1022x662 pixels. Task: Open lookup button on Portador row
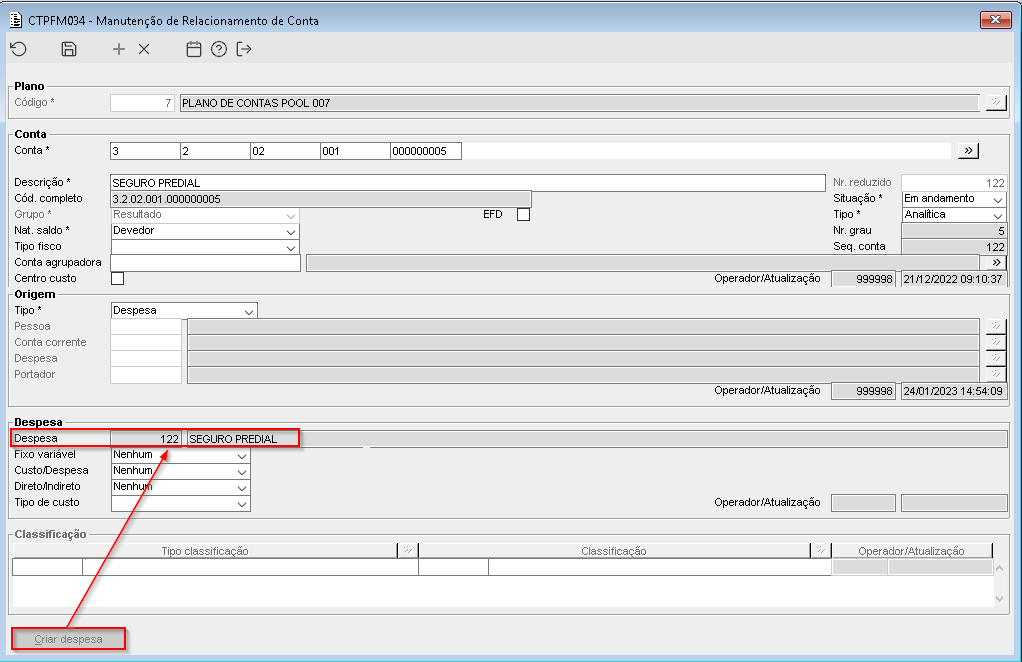[995, 374]
